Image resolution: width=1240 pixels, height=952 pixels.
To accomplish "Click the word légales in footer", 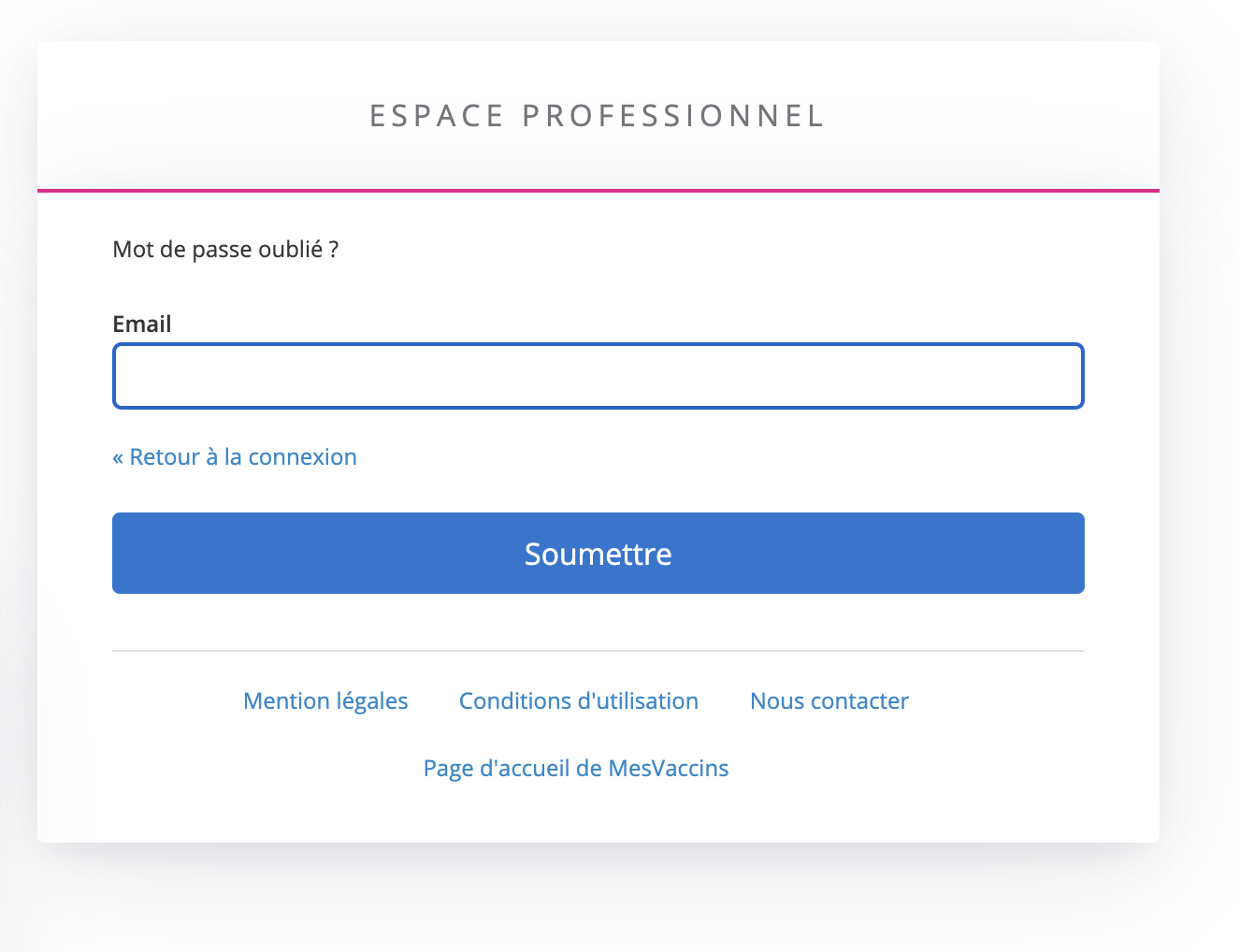I will [x=372, y=701].
